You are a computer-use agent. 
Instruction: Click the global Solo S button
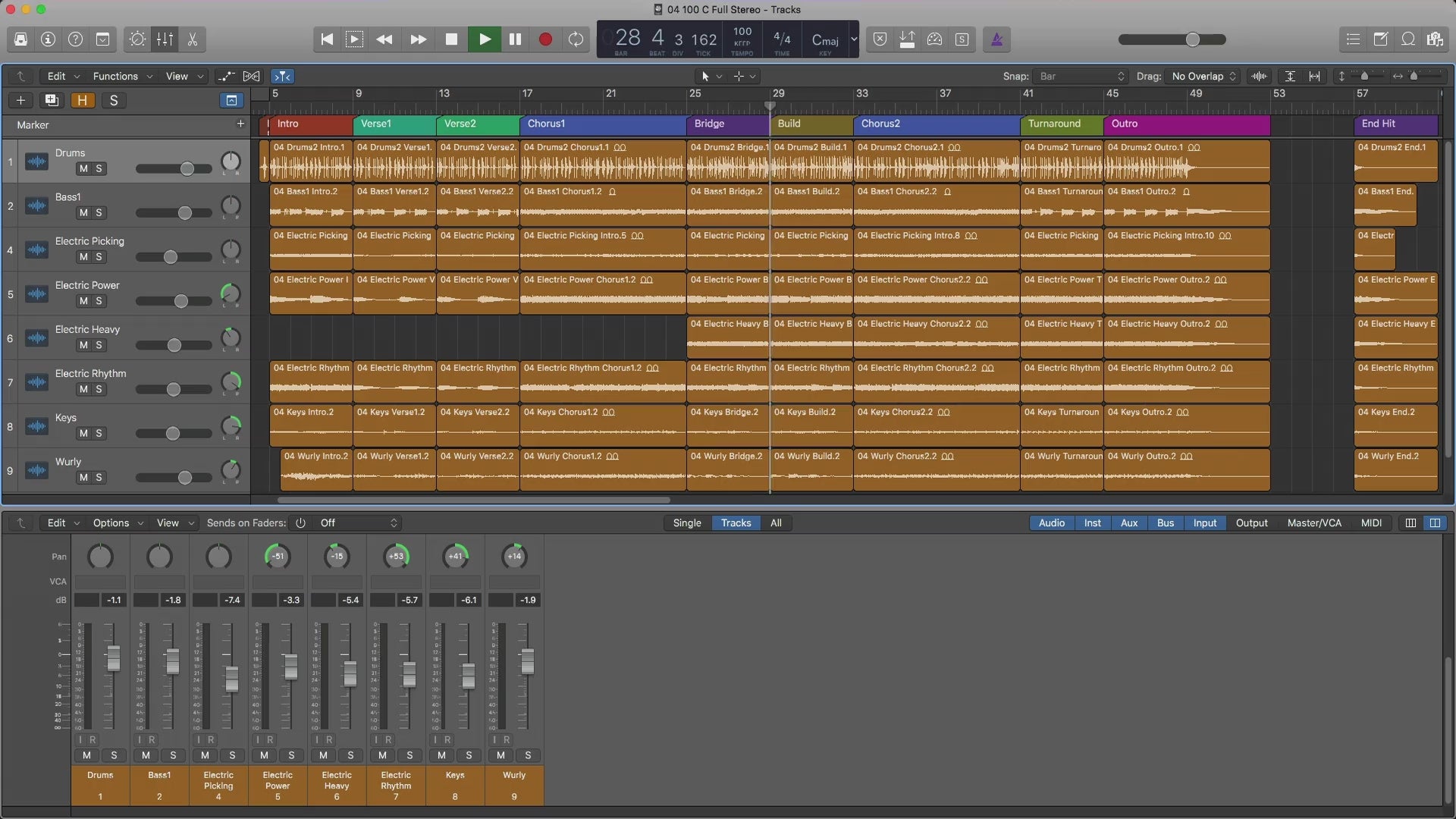pyautogui.click(x=114, y=100)
